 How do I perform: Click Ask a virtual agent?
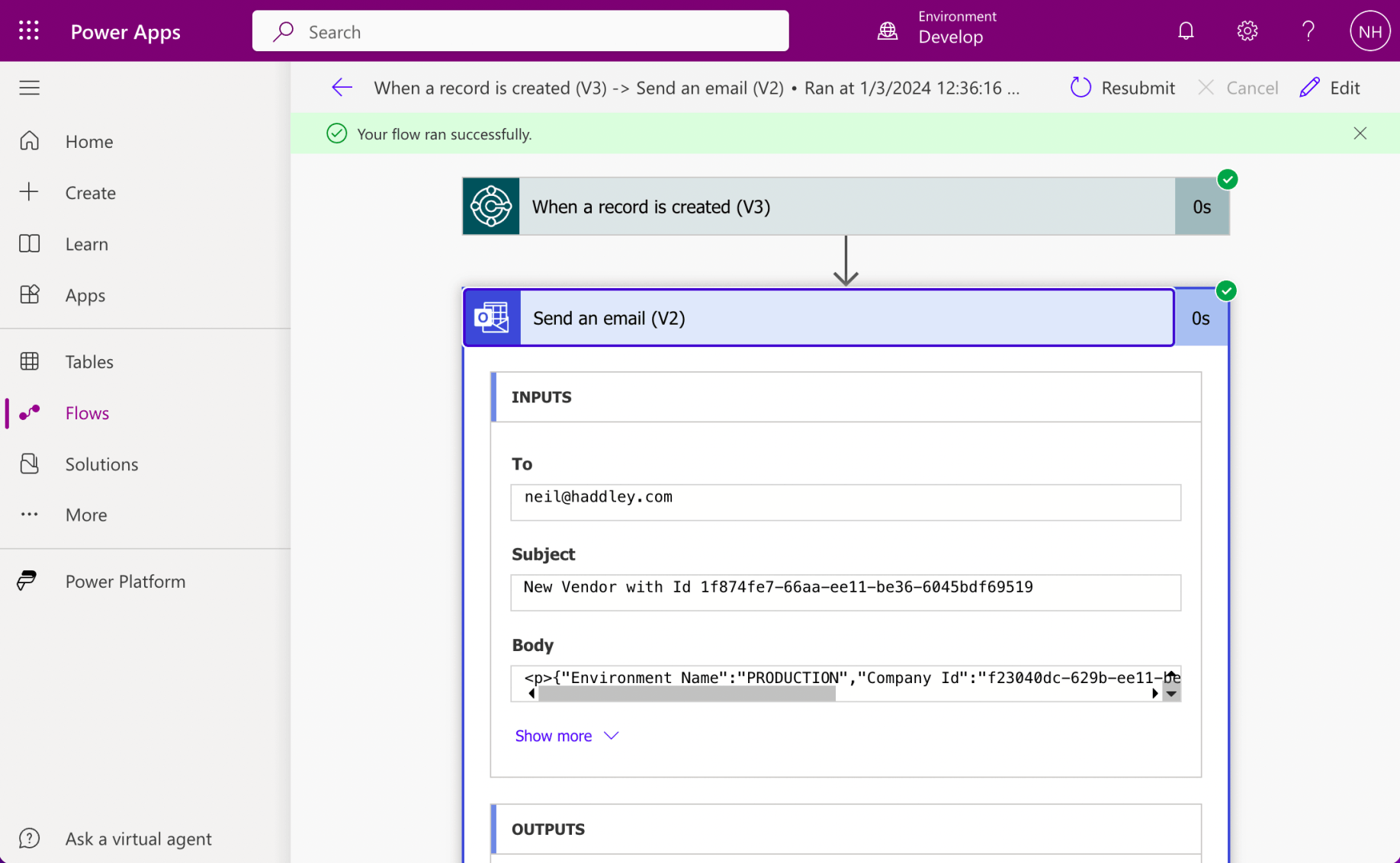click(138, 839)
